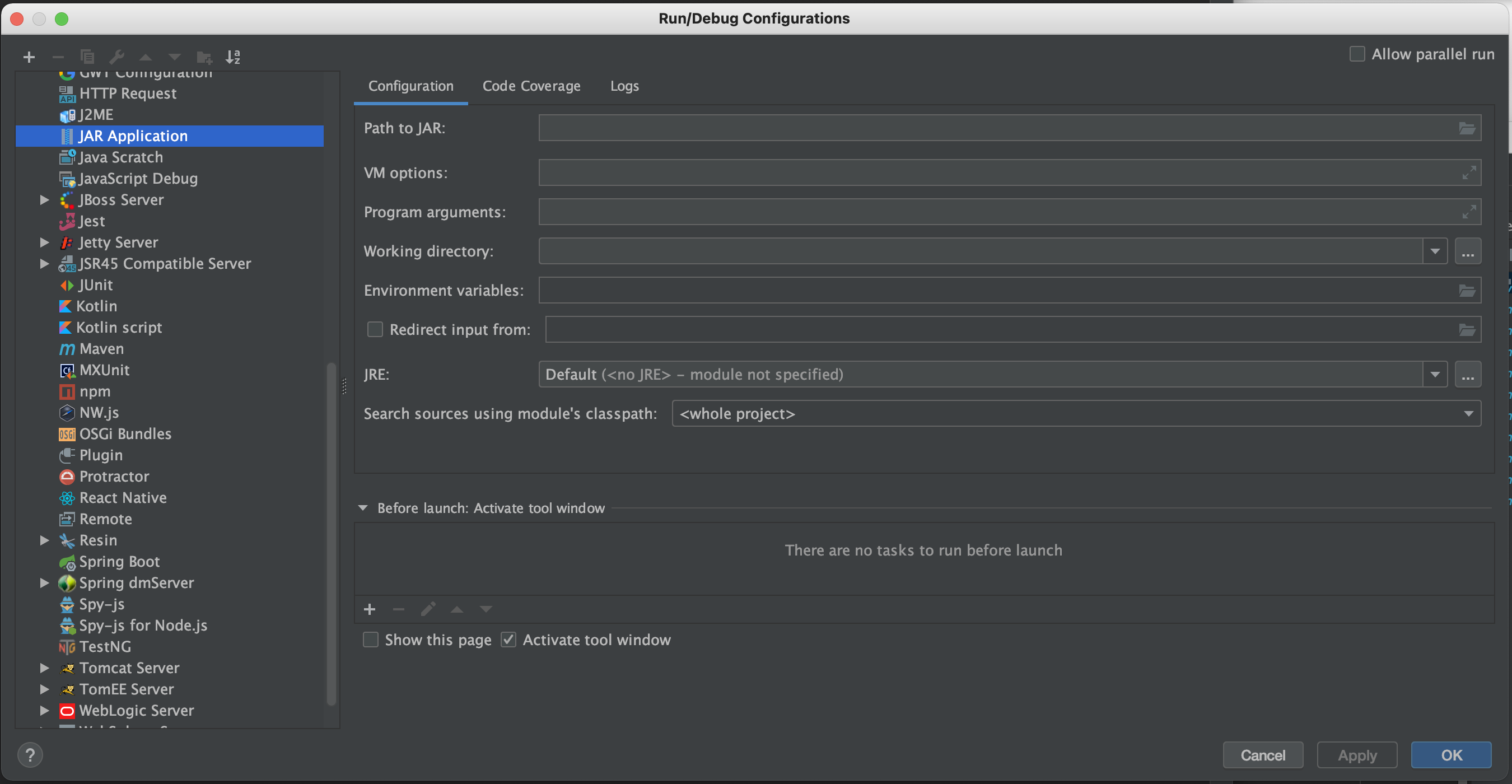Enable Show this page checkbox

tap(370, 640)
